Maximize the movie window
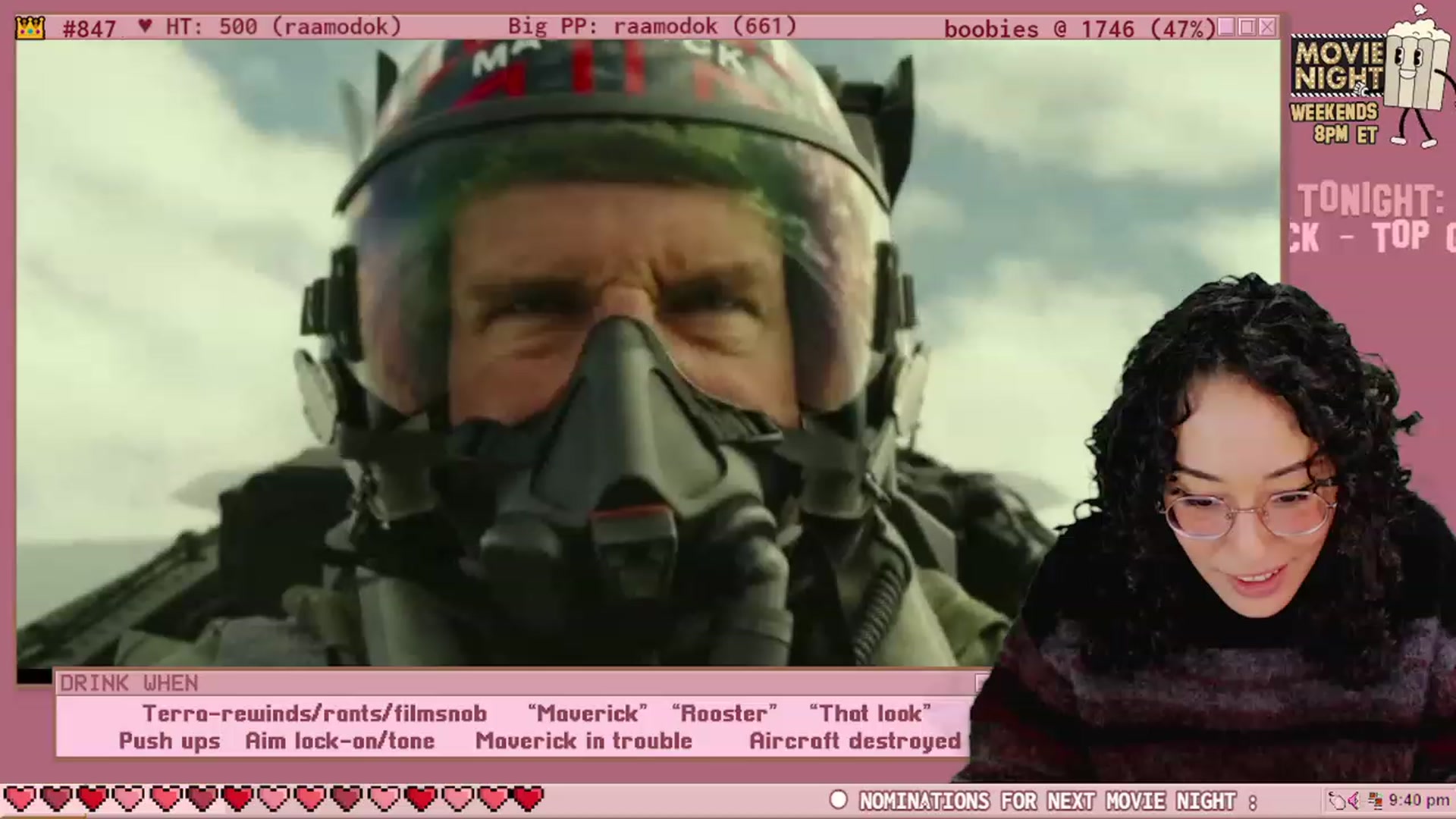Image resolution: width=1456 pixels, height=819 pixels. tap(1247, 27)
